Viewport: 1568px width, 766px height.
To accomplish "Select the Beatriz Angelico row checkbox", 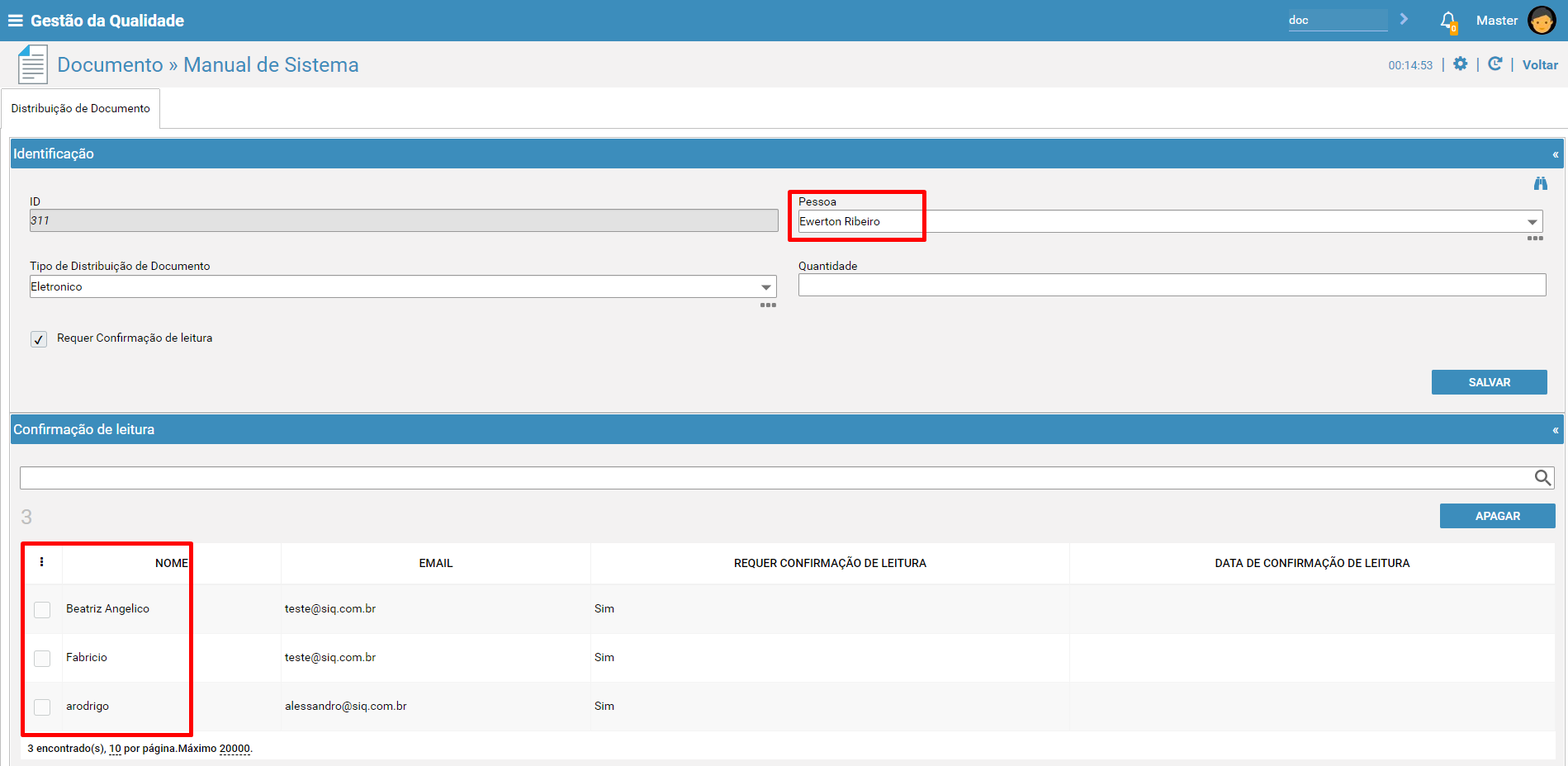I will pyautogui.click(x=42, y=609).
